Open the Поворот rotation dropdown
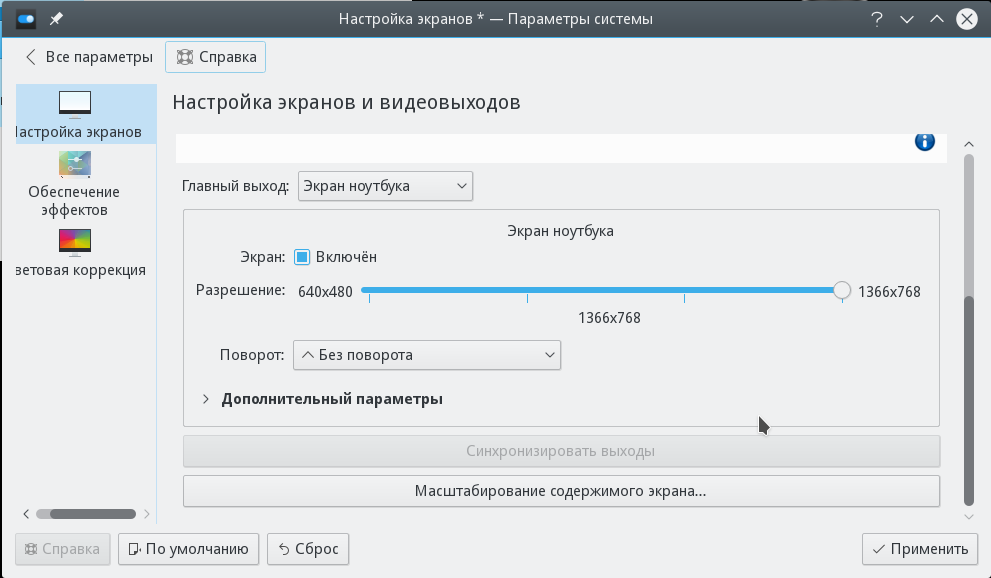Viewport: 991px width, 578px height. [x=427, y=355]
